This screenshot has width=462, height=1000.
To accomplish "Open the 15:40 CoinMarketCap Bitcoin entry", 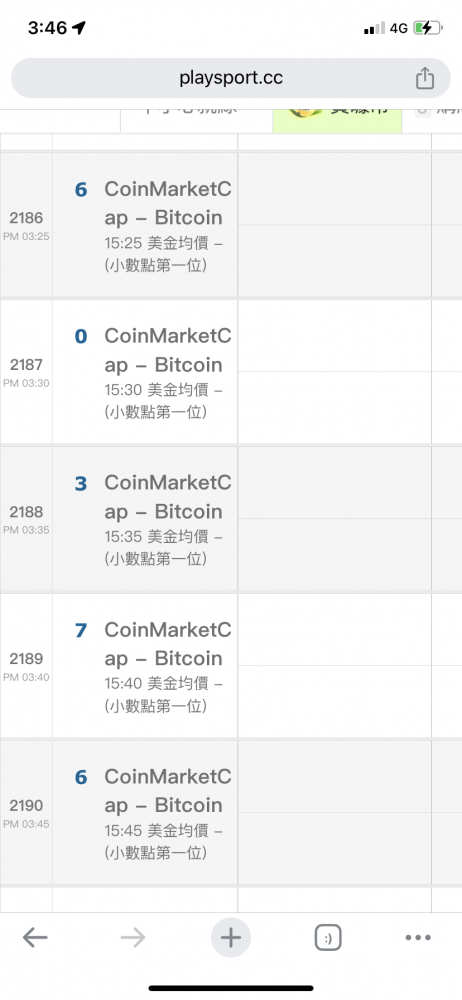I will pyautogui.click(x=168, y=666).
